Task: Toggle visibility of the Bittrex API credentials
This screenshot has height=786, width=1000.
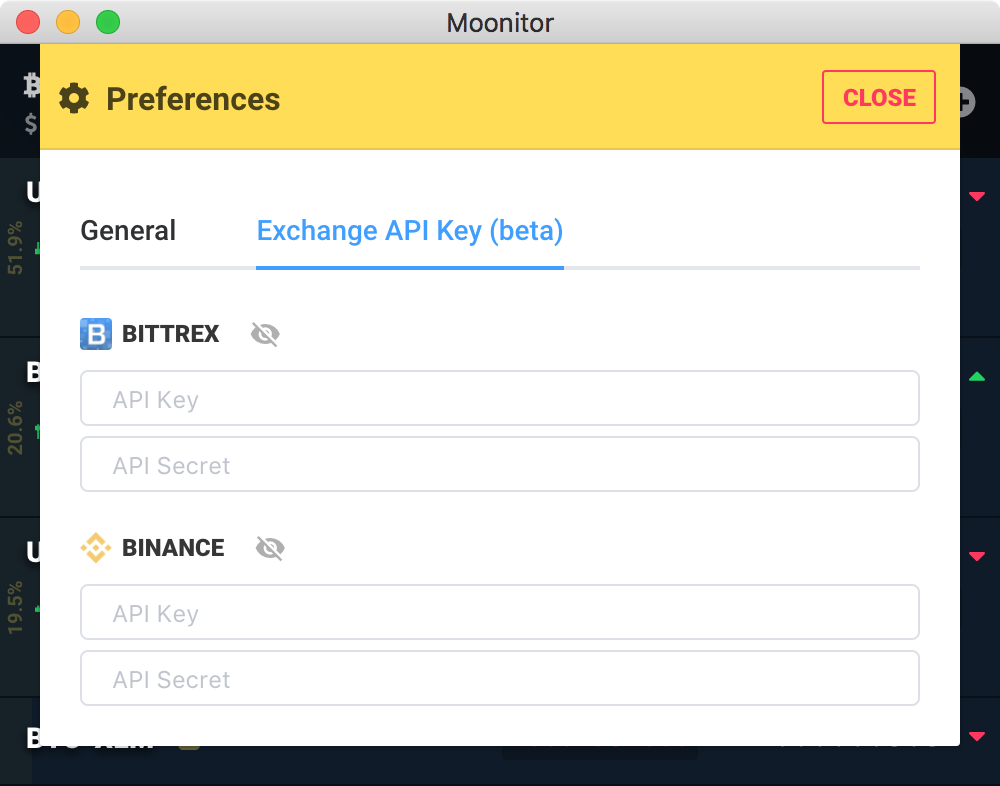Action: [263, 334]
